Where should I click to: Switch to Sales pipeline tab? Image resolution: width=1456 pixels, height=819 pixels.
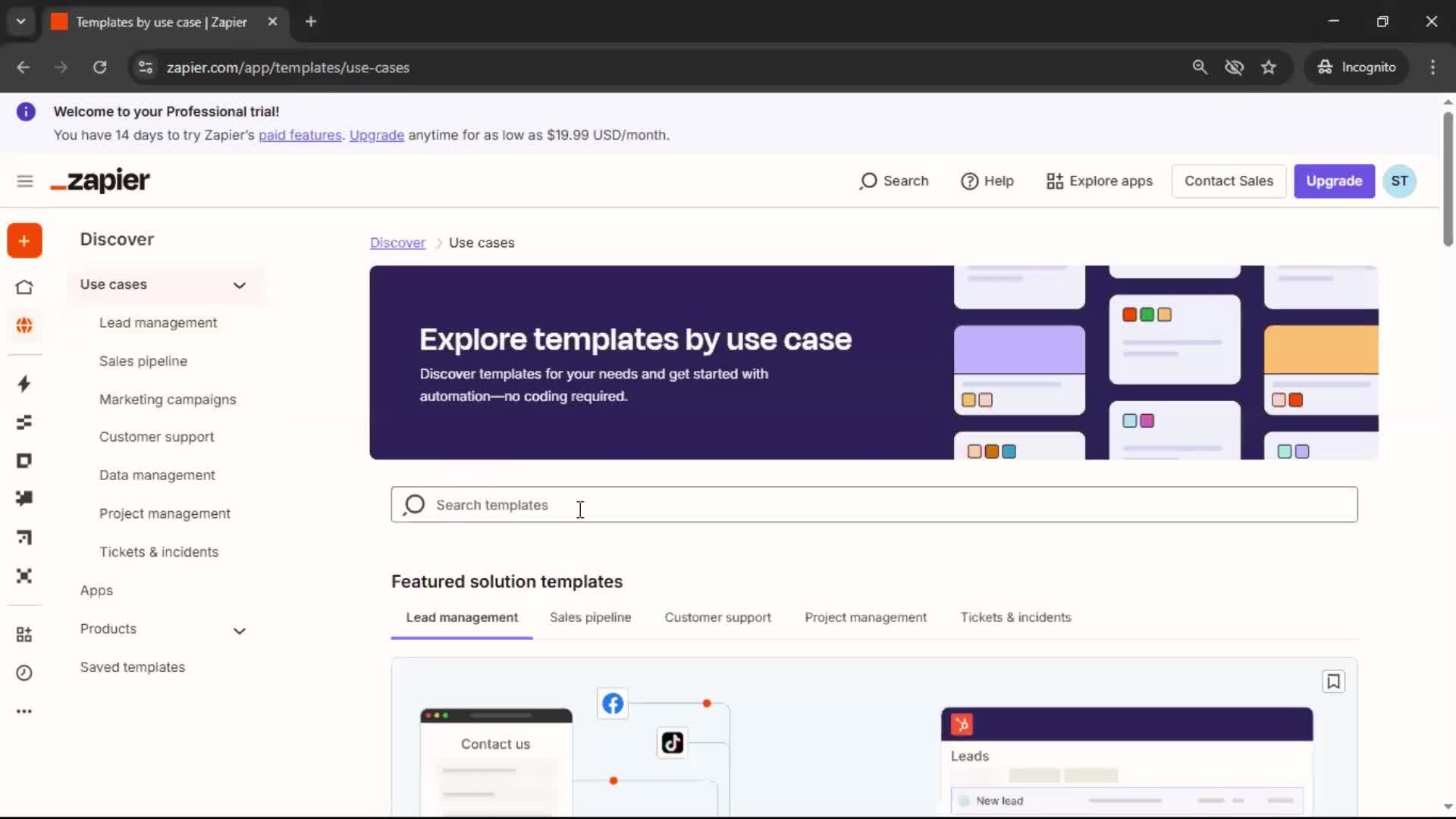click(x=590, y=617)
